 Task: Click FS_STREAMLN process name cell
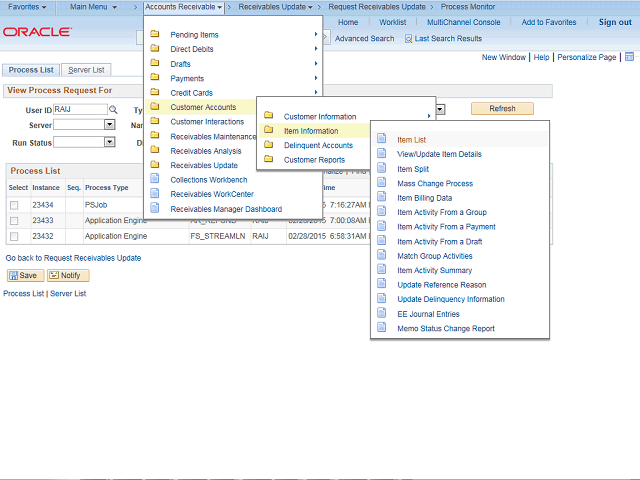point(218,236)
